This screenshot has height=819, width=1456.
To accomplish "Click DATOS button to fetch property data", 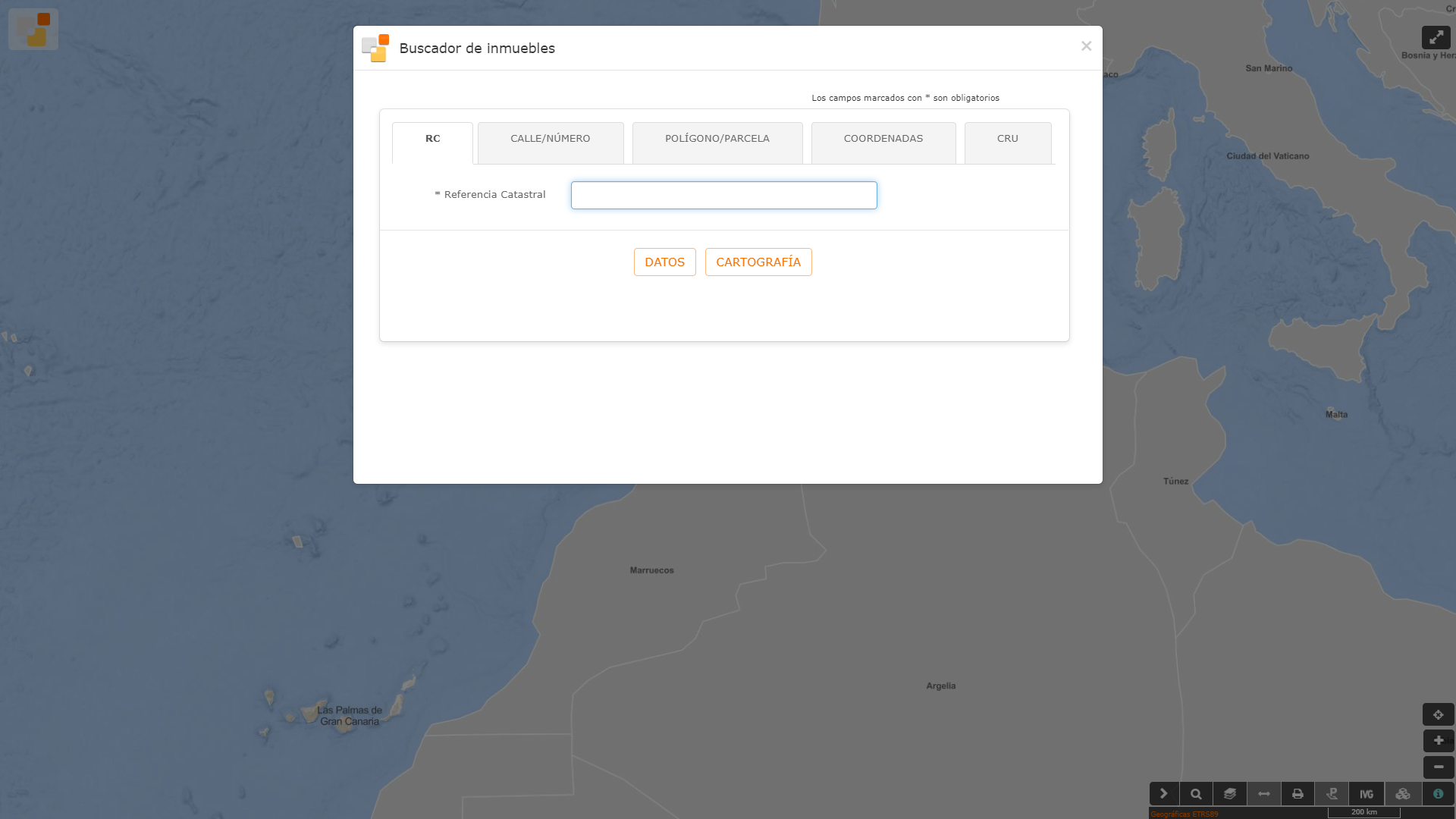I will (x=664, y=261).
